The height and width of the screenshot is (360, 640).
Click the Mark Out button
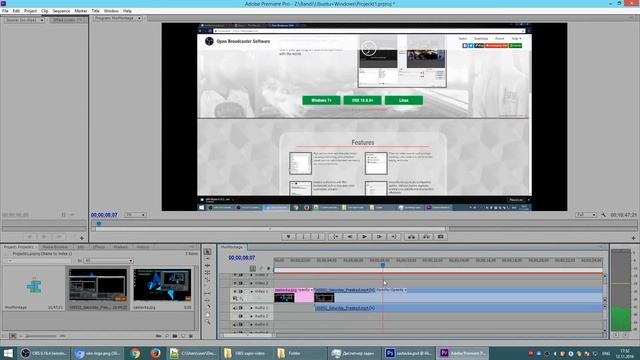point(318,237)
